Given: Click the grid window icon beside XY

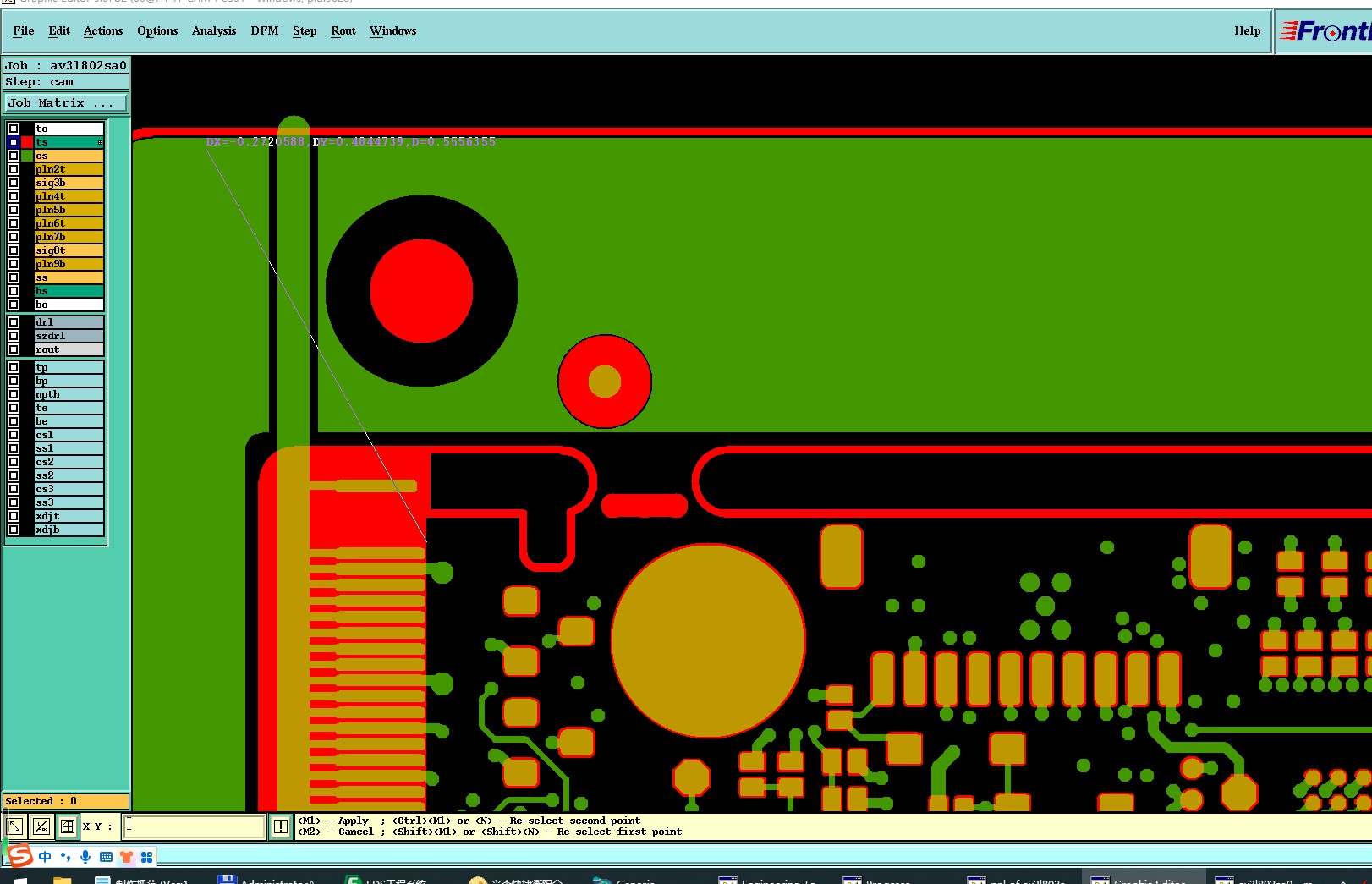Looking at the screenshot, I should coord(68,826).
